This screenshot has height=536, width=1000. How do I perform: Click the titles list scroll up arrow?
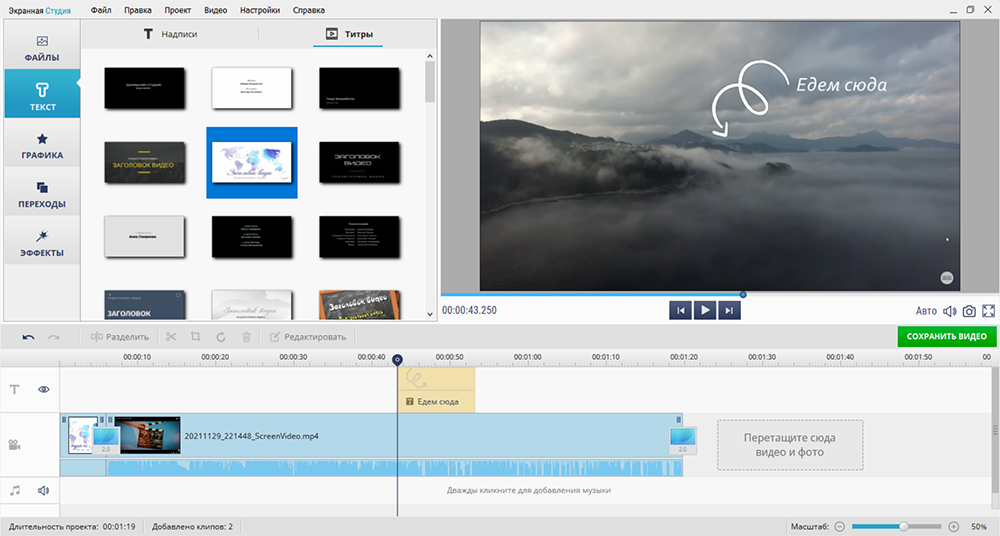click(430, 56)
